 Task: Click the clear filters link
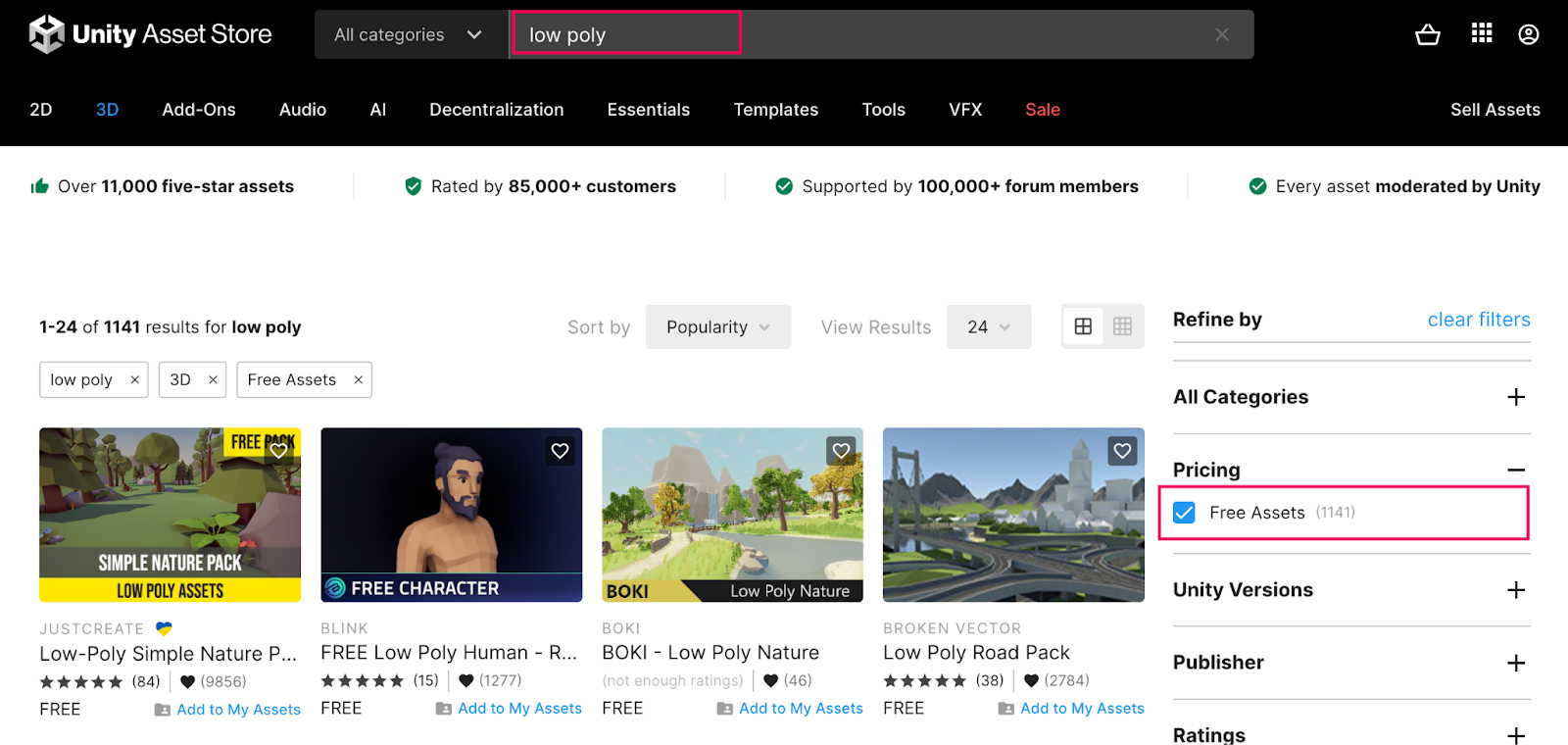coord(1478,320)
